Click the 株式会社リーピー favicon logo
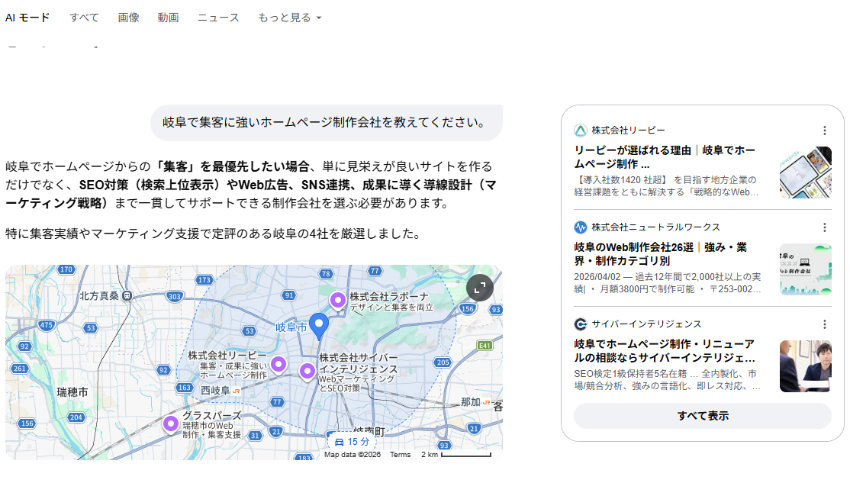 tap(581, 131)
